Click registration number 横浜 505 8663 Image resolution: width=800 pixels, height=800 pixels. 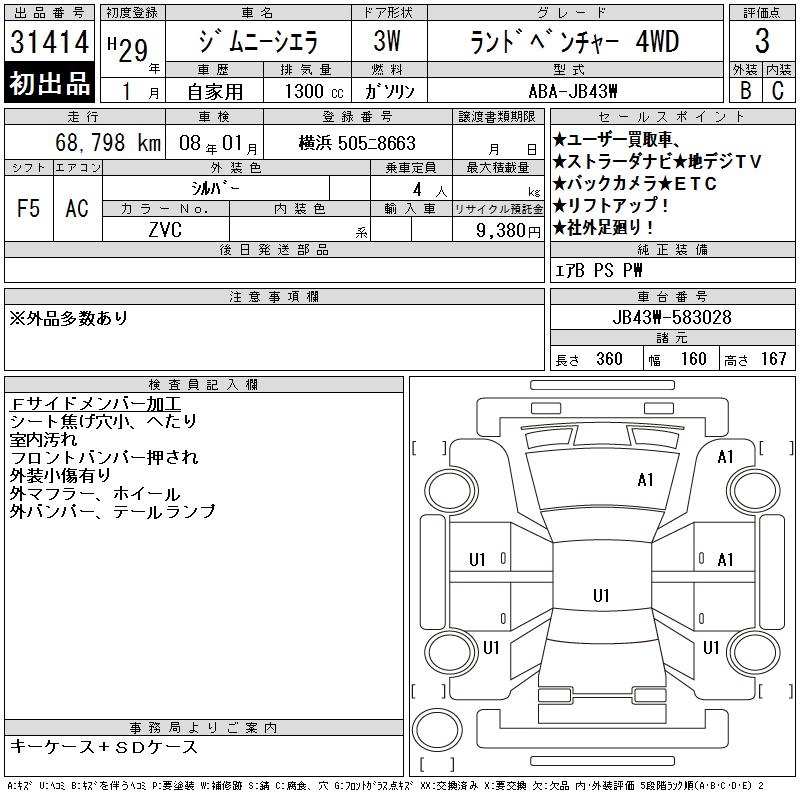357,143
